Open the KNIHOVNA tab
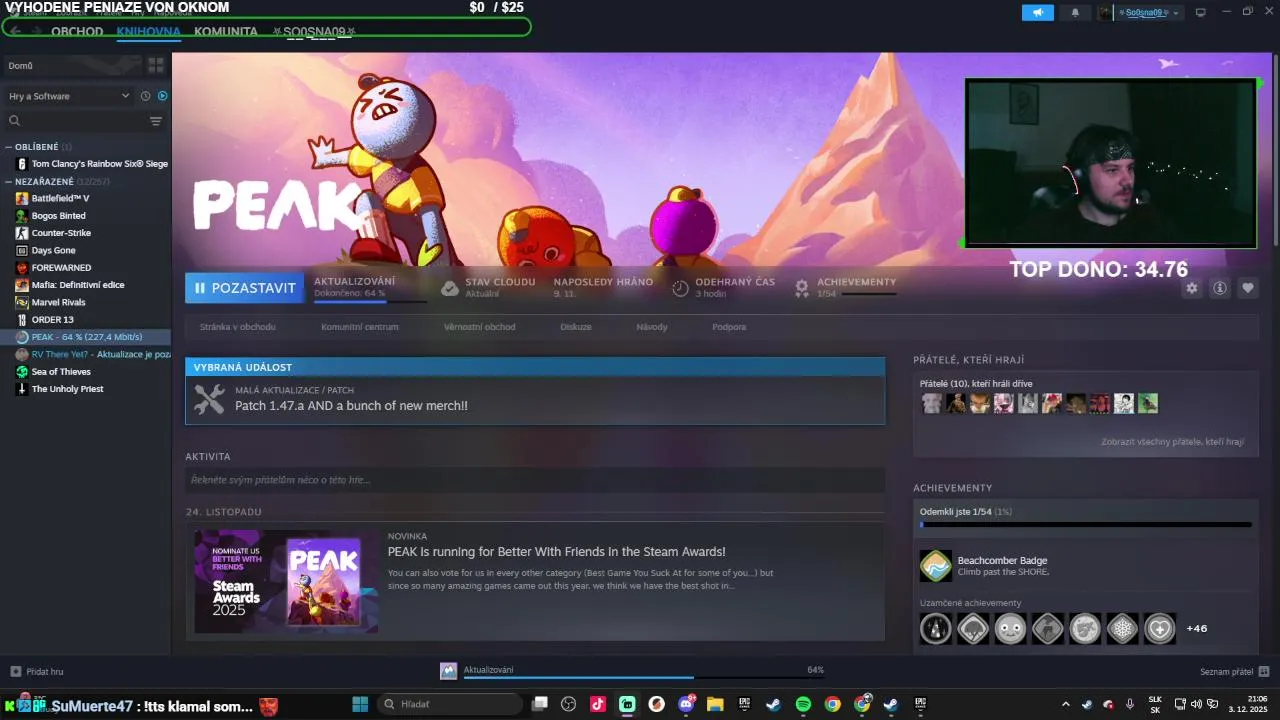Image resolution: width=1280 pixels, height=720 pixels. click(x=148, y=31)
